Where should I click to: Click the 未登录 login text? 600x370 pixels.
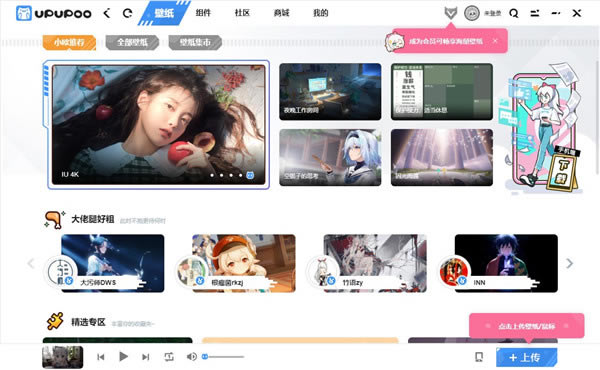point(492,13)
